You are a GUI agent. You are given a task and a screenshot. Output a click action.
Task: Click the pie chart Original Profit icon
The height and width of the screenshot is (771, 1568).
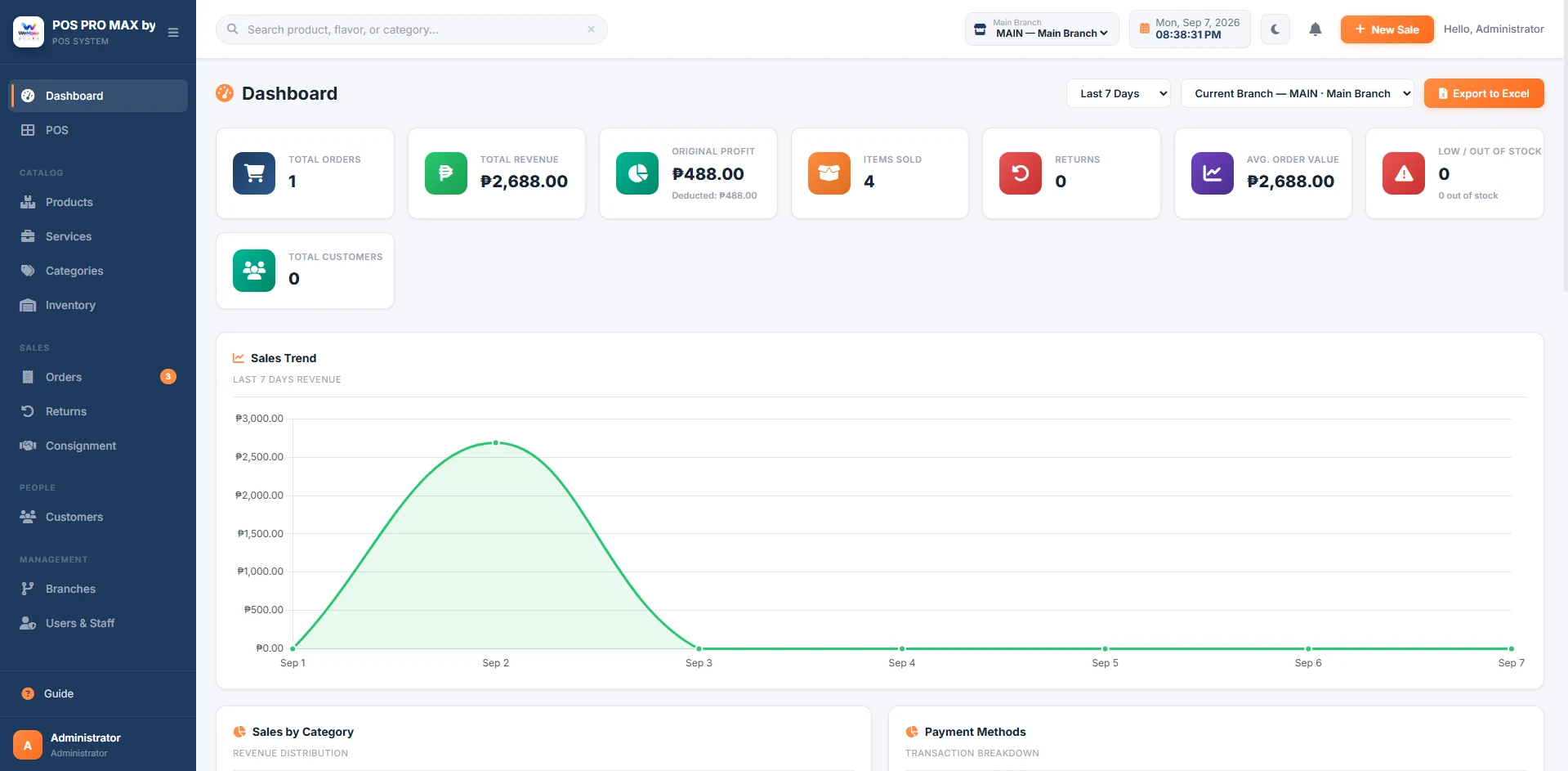coord(637,173)
